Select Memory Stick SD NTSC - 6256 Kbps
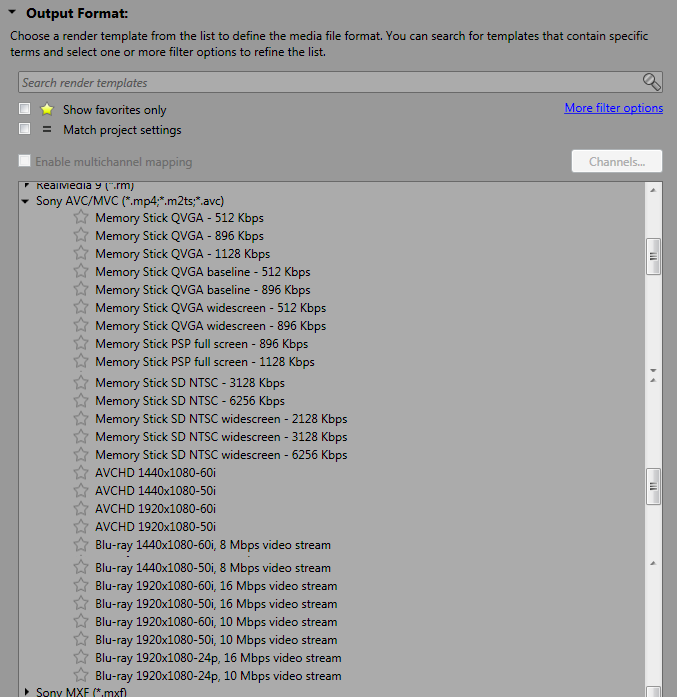 190,401
